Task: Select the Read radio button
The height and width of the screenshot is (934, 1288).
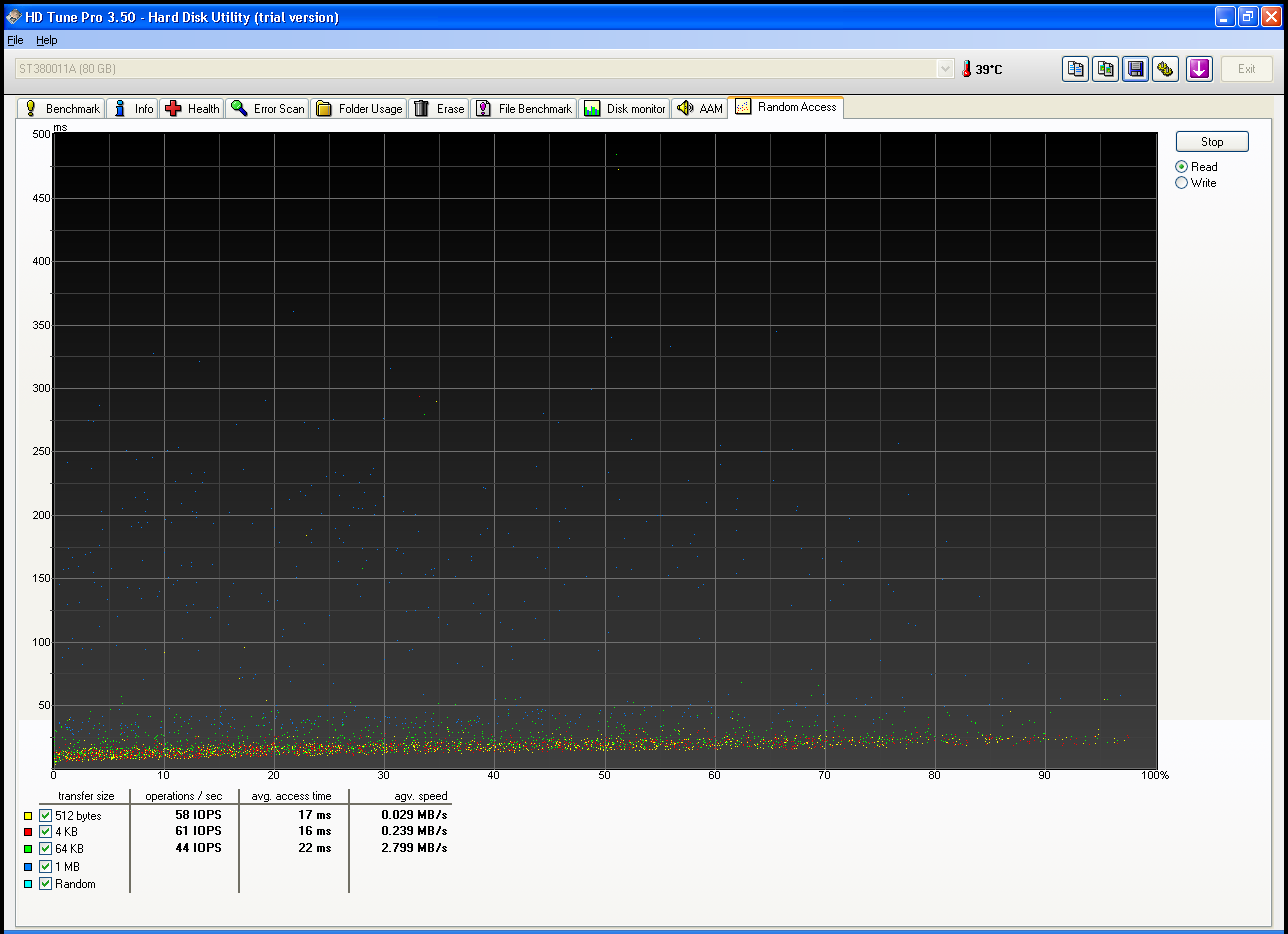Action: point(1181,167)
